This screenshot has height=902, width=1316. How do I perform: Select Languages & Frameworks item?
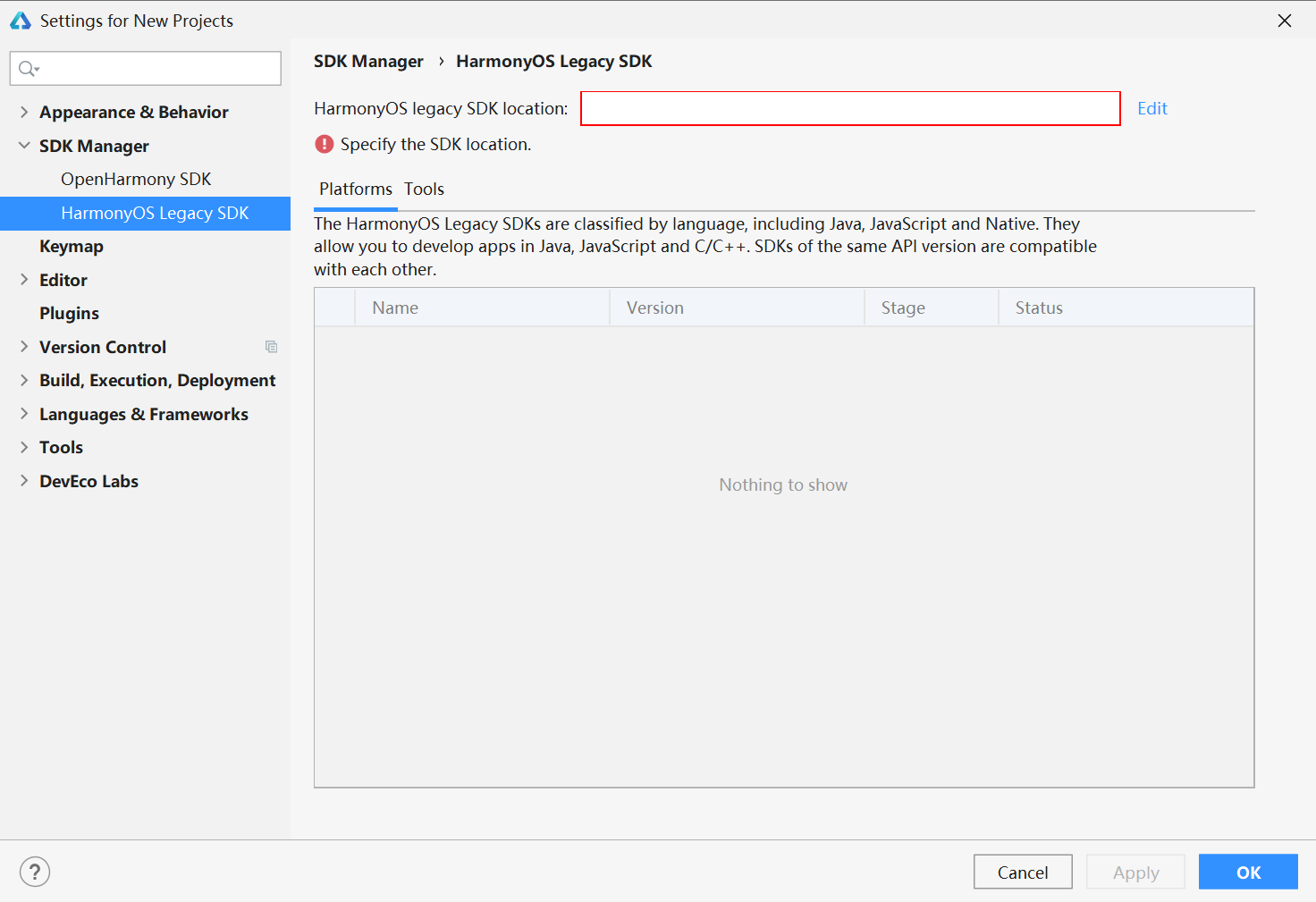pos(144,415)
